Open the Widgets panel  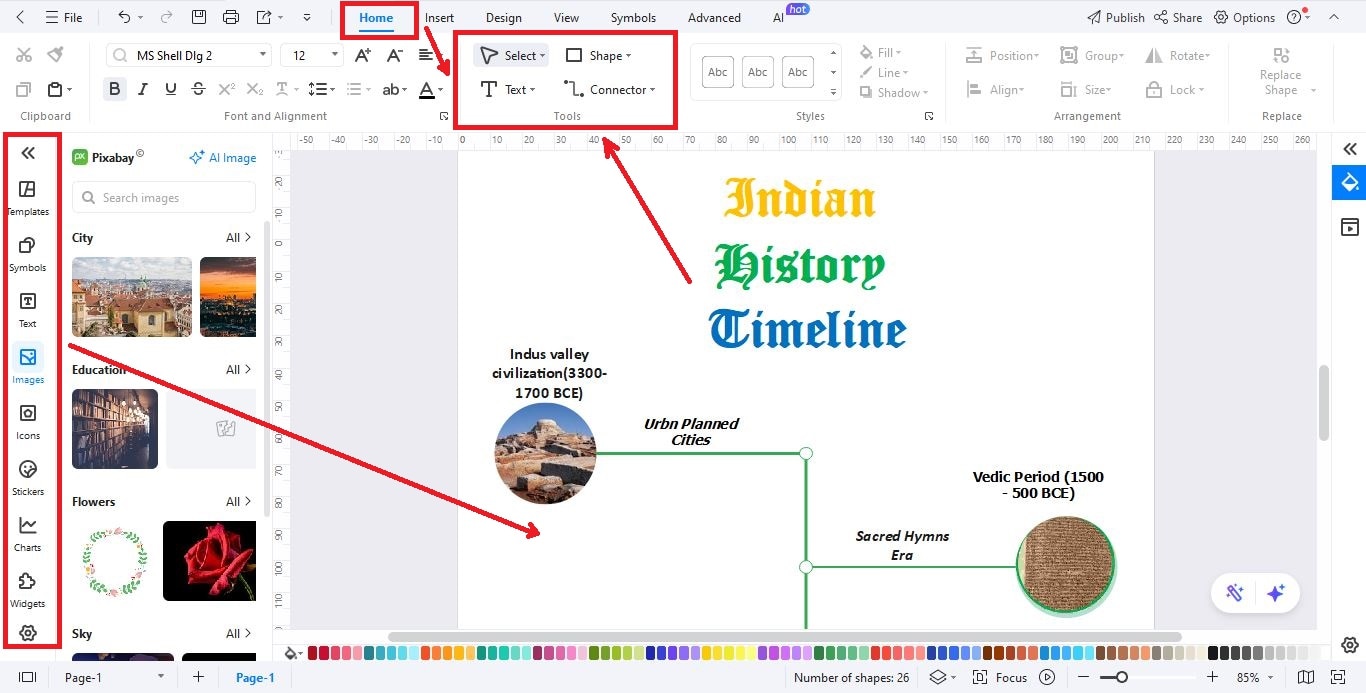click(x=28, y=588)
